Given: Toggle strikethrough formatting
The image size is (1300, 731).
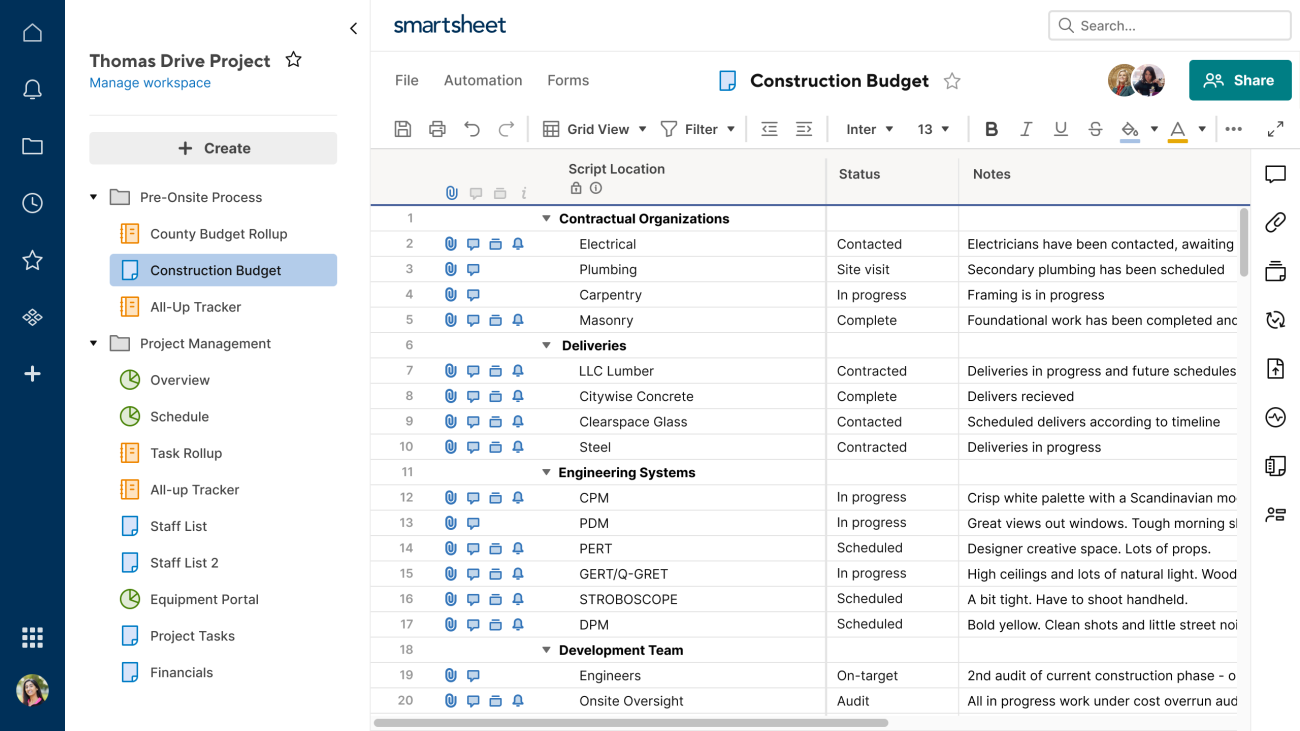Looking at the screenshot, I should pyautogui.click(x=1095, y=129).
